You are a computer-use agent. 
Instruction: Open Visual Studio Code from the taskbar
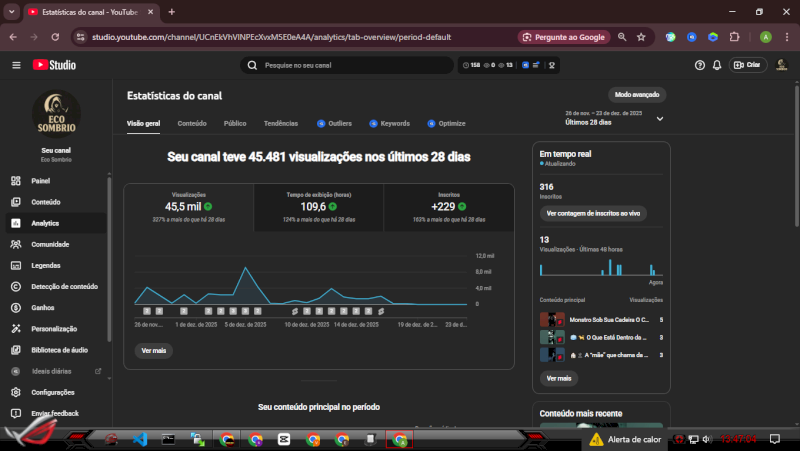(140, 439)
